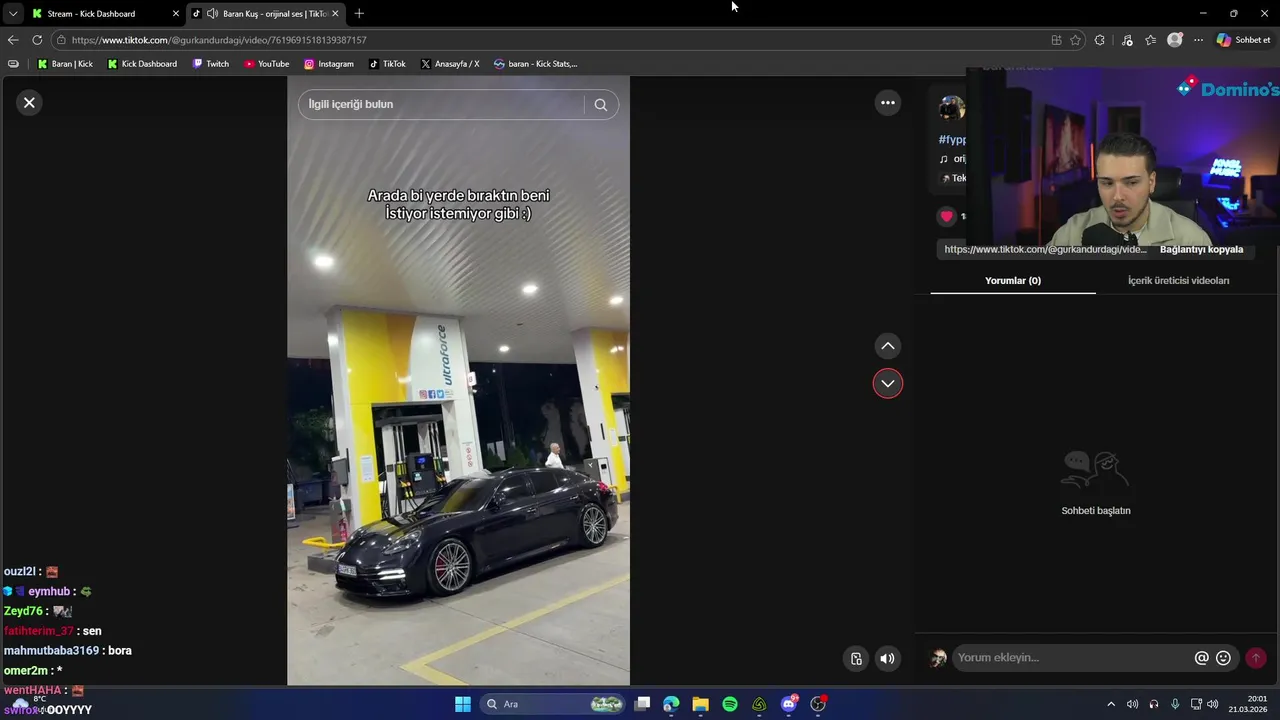Screen dimensions: 1280x720
Task: Open the YouTube bookmark
Action: [267, 64]
